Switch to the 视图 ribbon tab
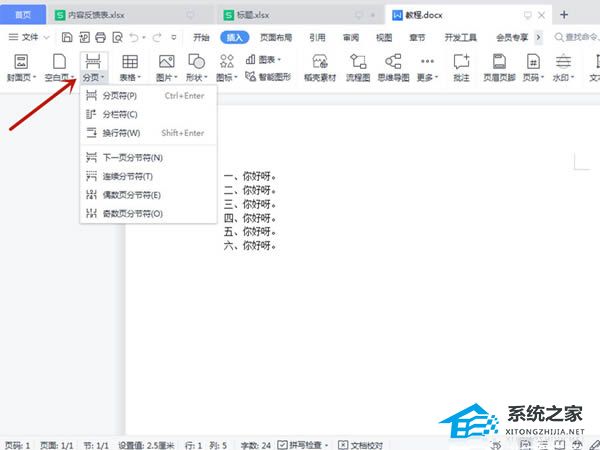 (384, 38)
